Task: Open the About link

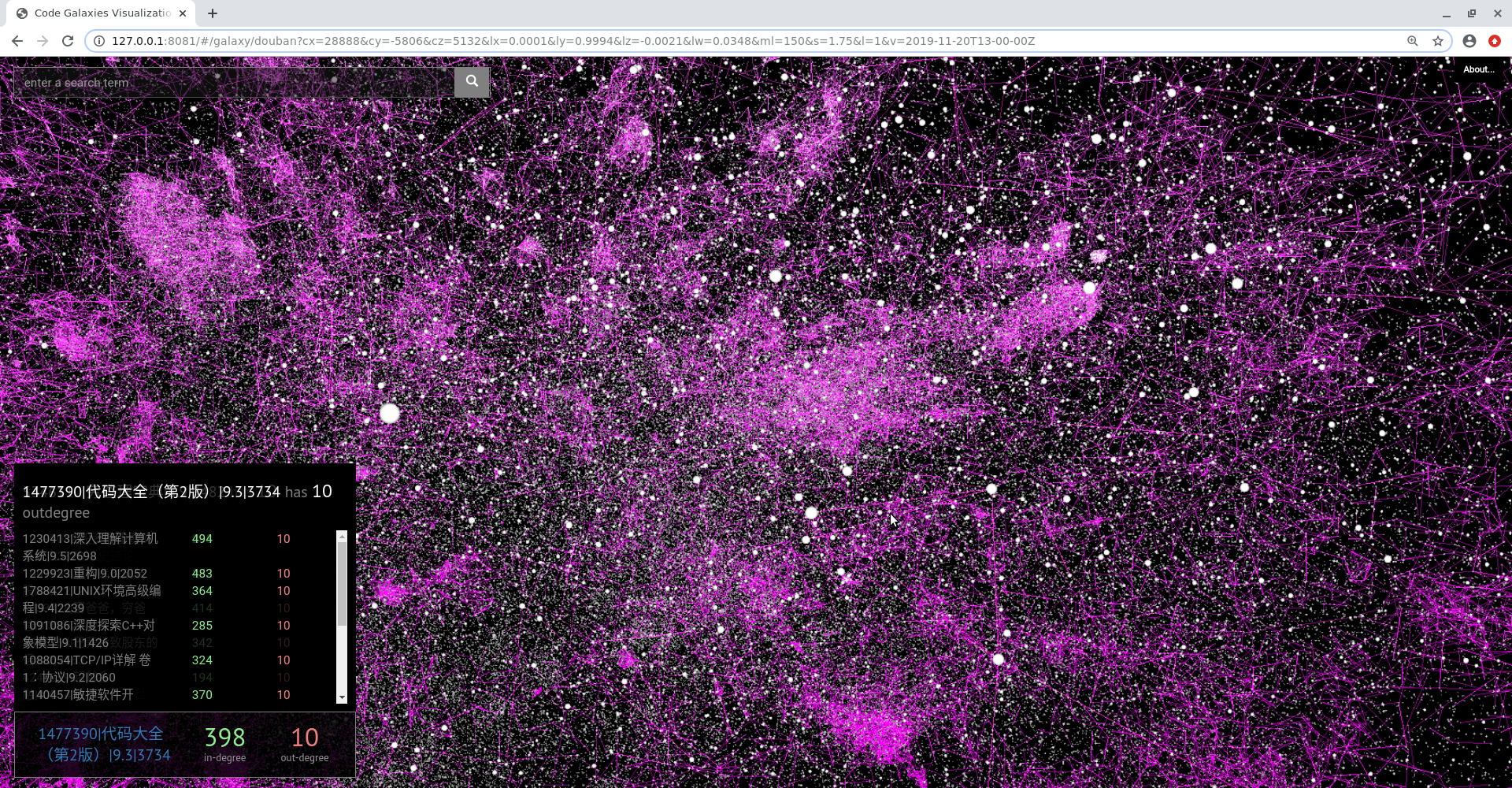Action: pyautogui.click(x=1477, y=69)
